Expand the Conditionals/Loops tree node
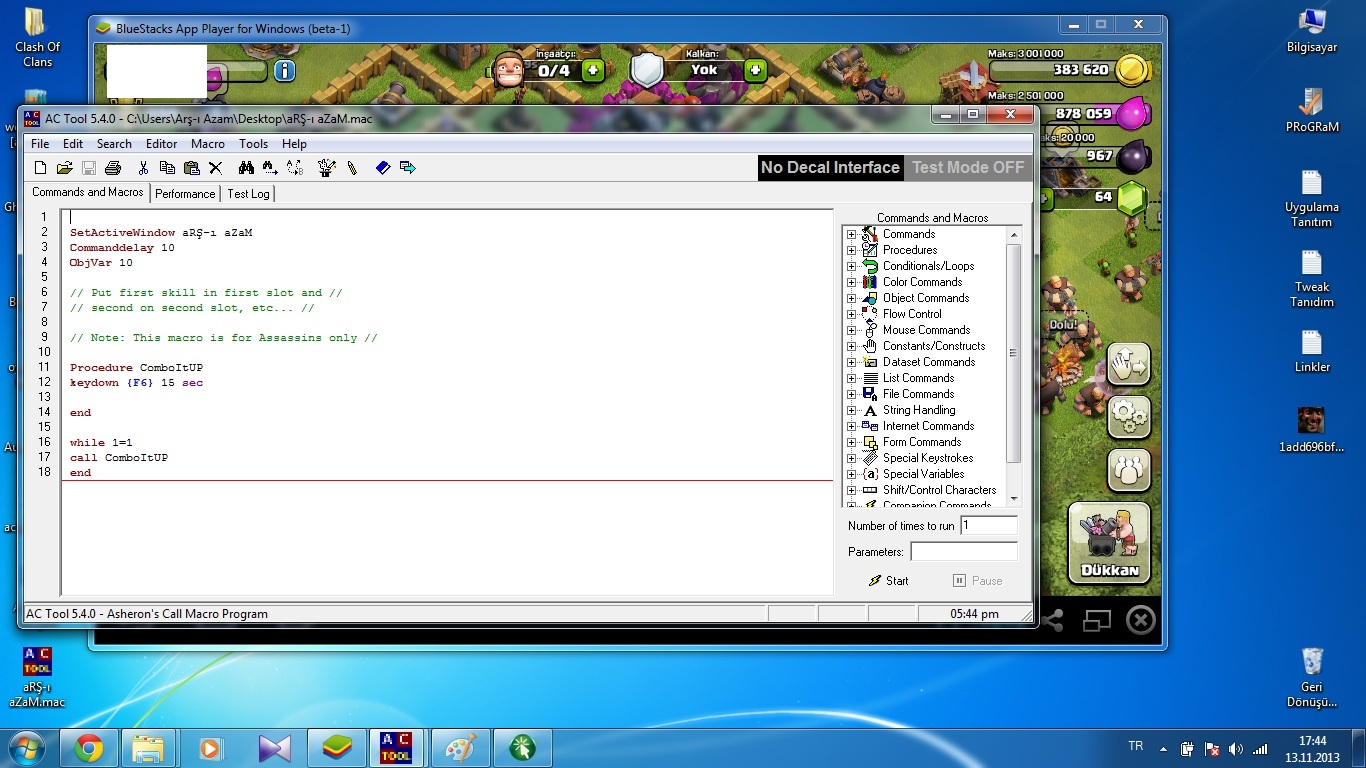1366x768 pixels. (x=852, y=267)
